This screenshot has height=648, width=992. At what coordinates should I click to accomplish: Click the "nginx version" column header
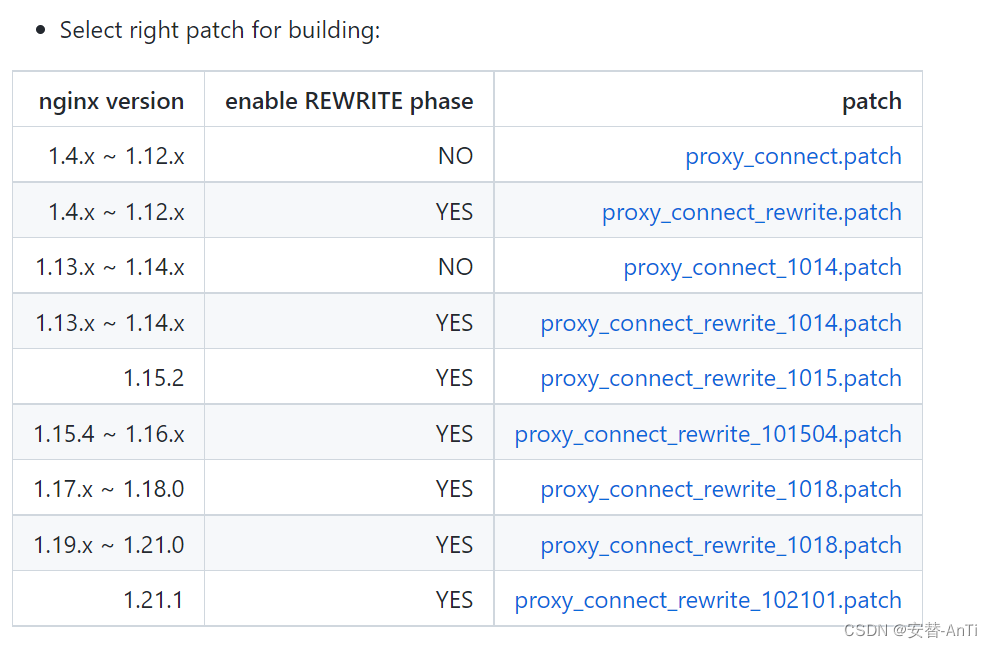pyautogui.click(x=111, y=101)
